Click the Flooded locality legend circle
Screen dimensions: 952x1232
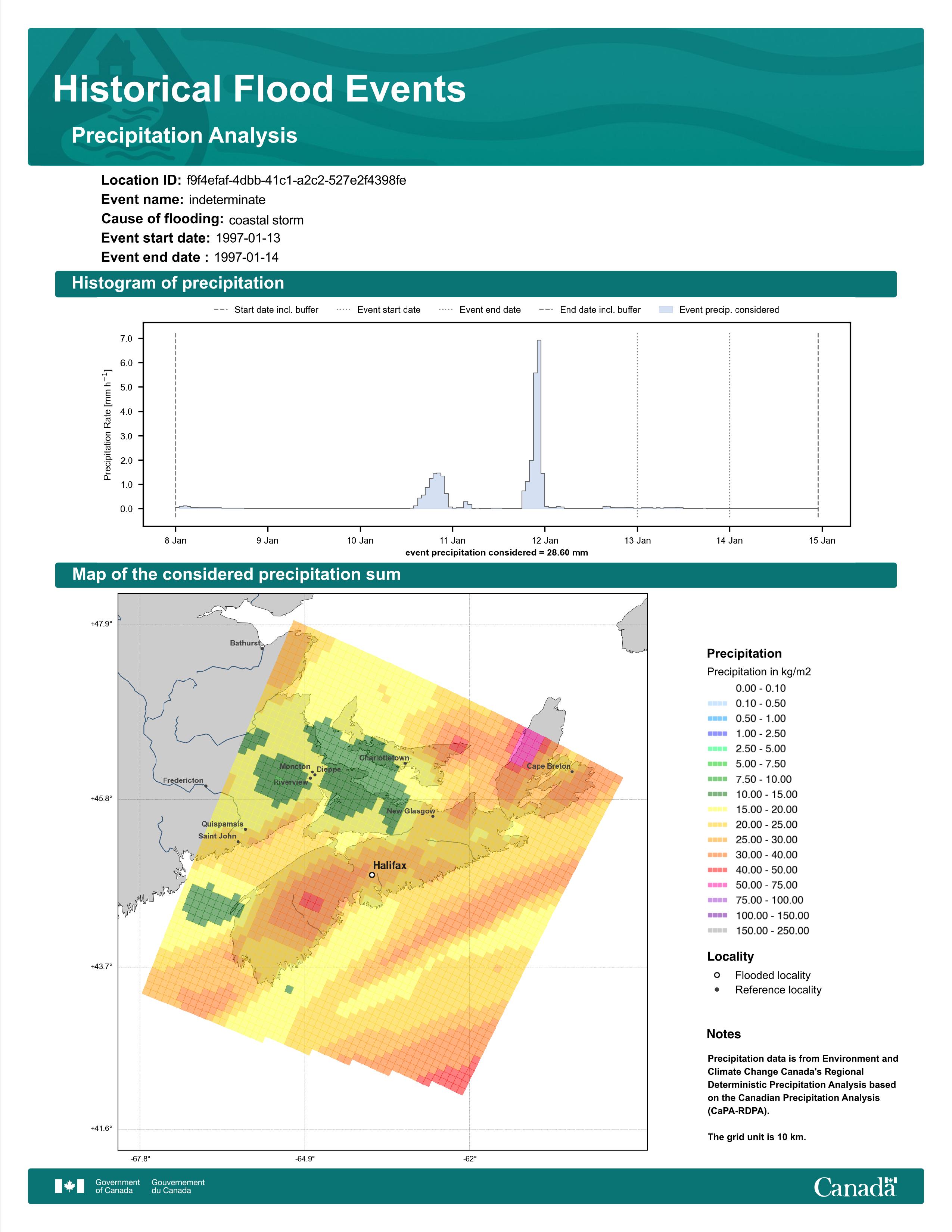coord(717,975)
